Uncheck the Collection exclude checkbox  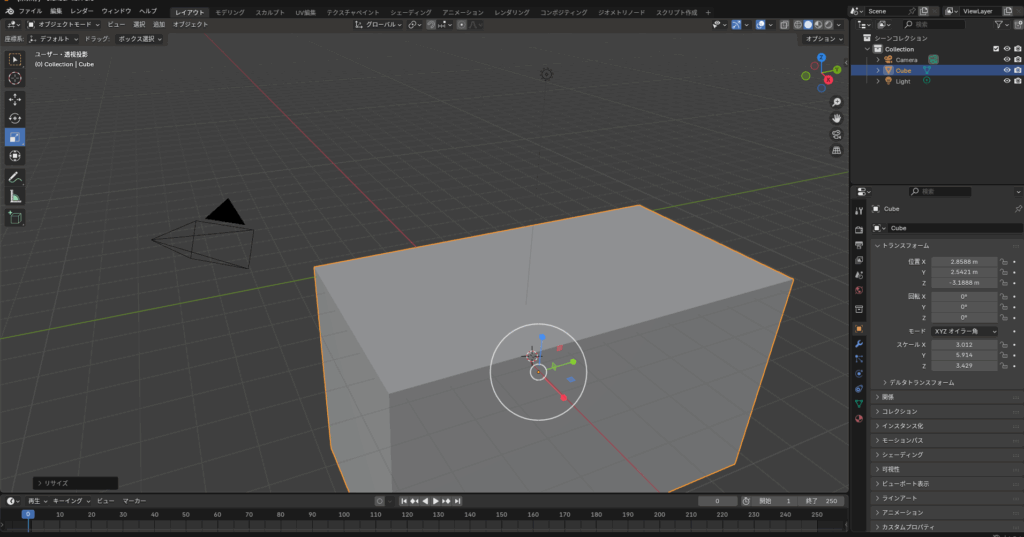(x=995, y=48)
